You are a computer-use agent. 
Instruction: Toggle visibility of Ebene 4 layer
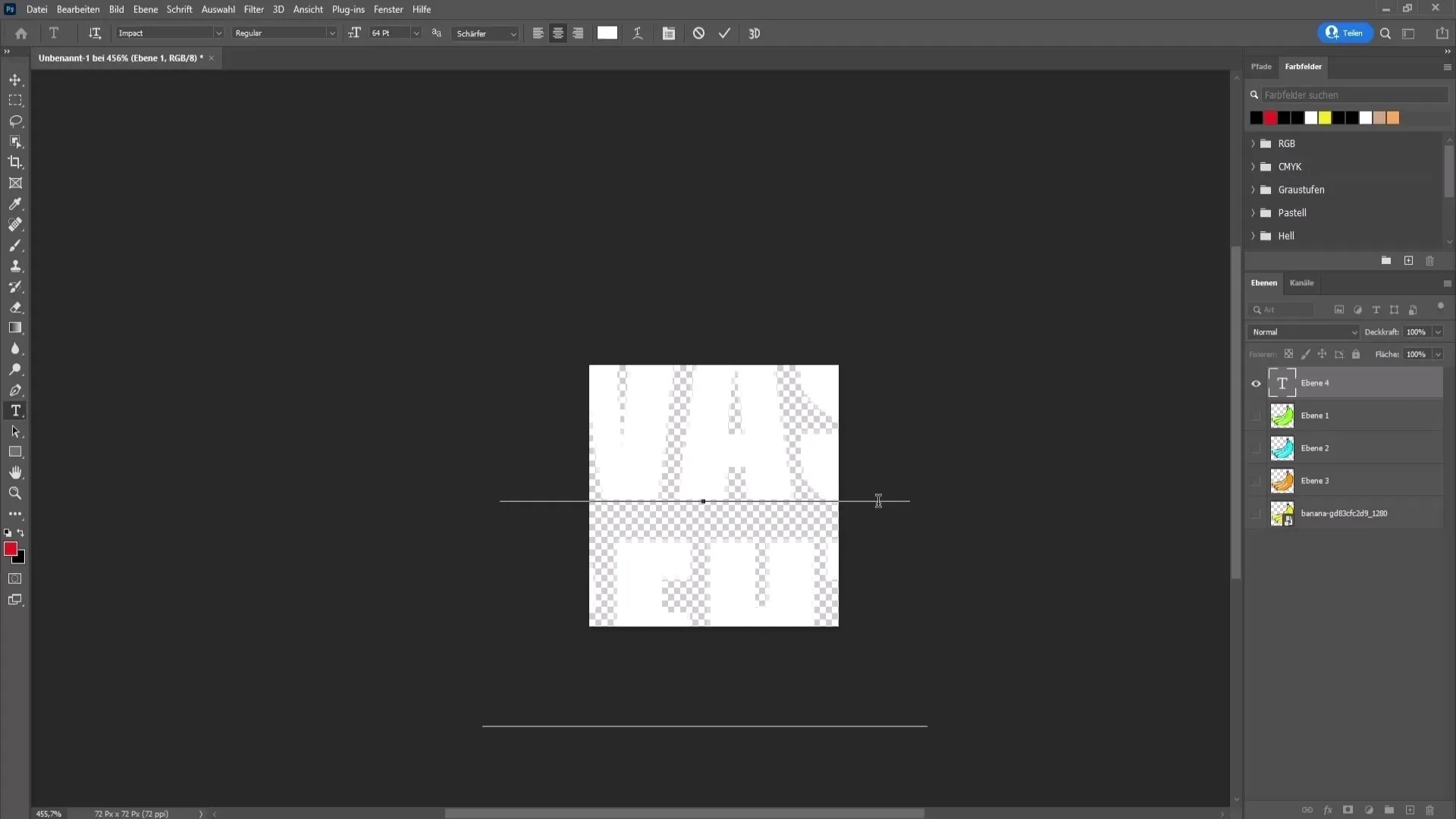click(1256, 382)
